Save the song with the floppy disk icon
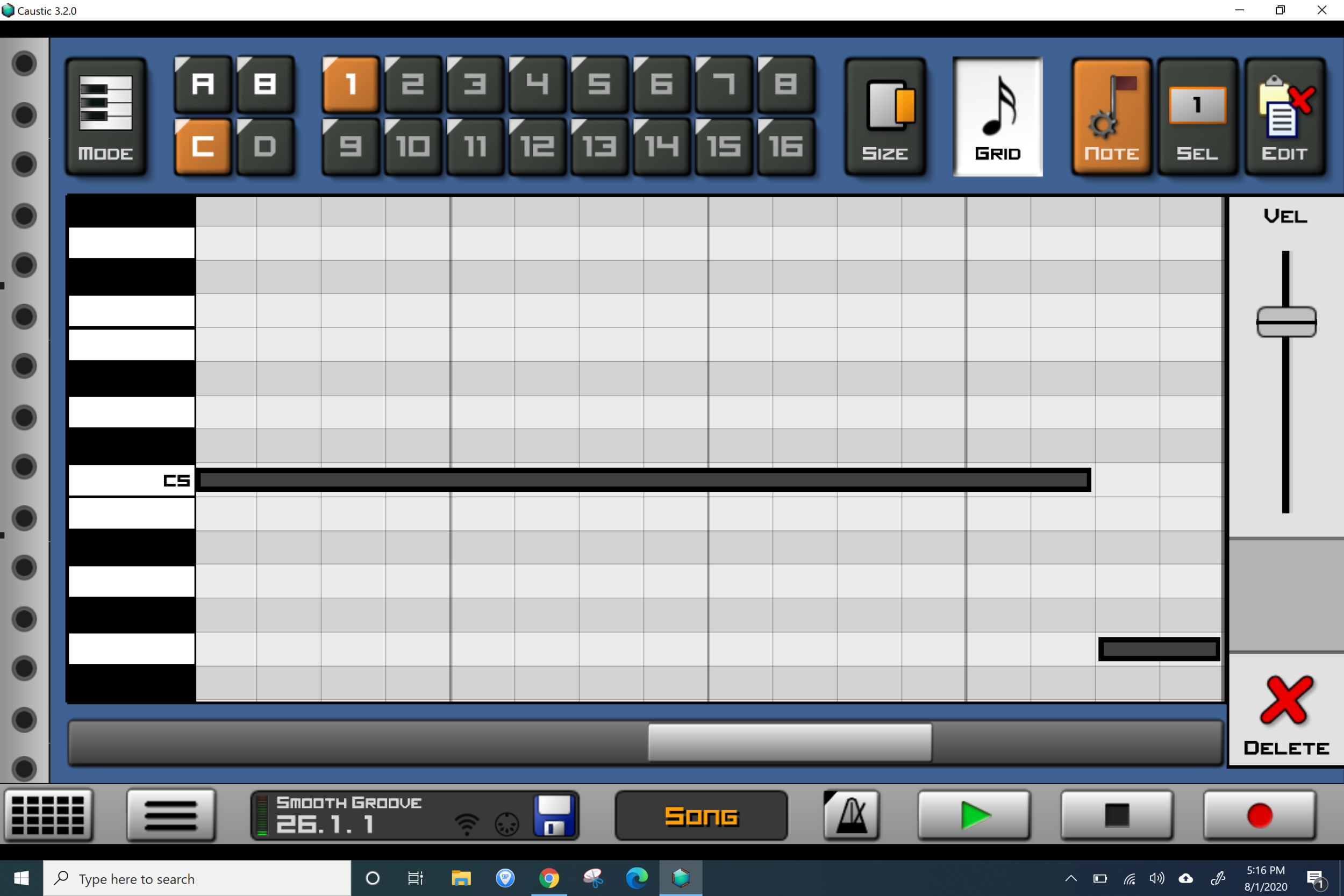The width and height of the screenshot is (1344, 896). [x=553, y=815]
